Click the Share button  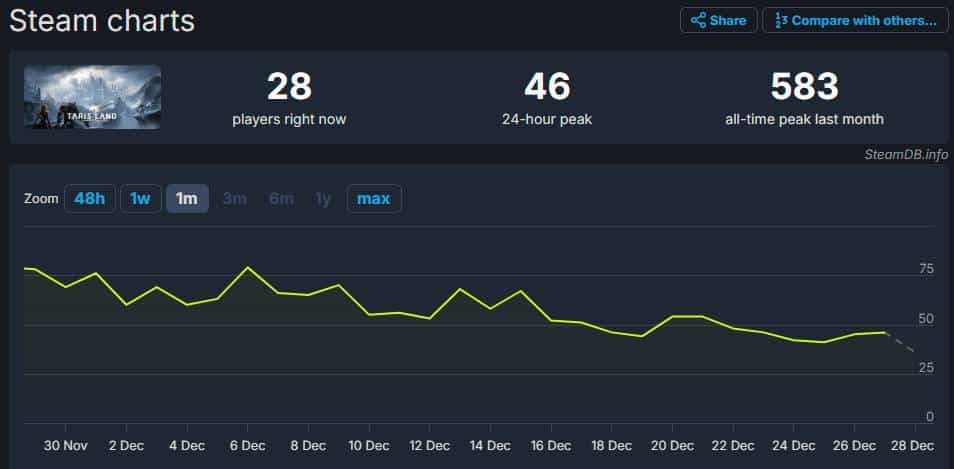(x=719, y=20)
